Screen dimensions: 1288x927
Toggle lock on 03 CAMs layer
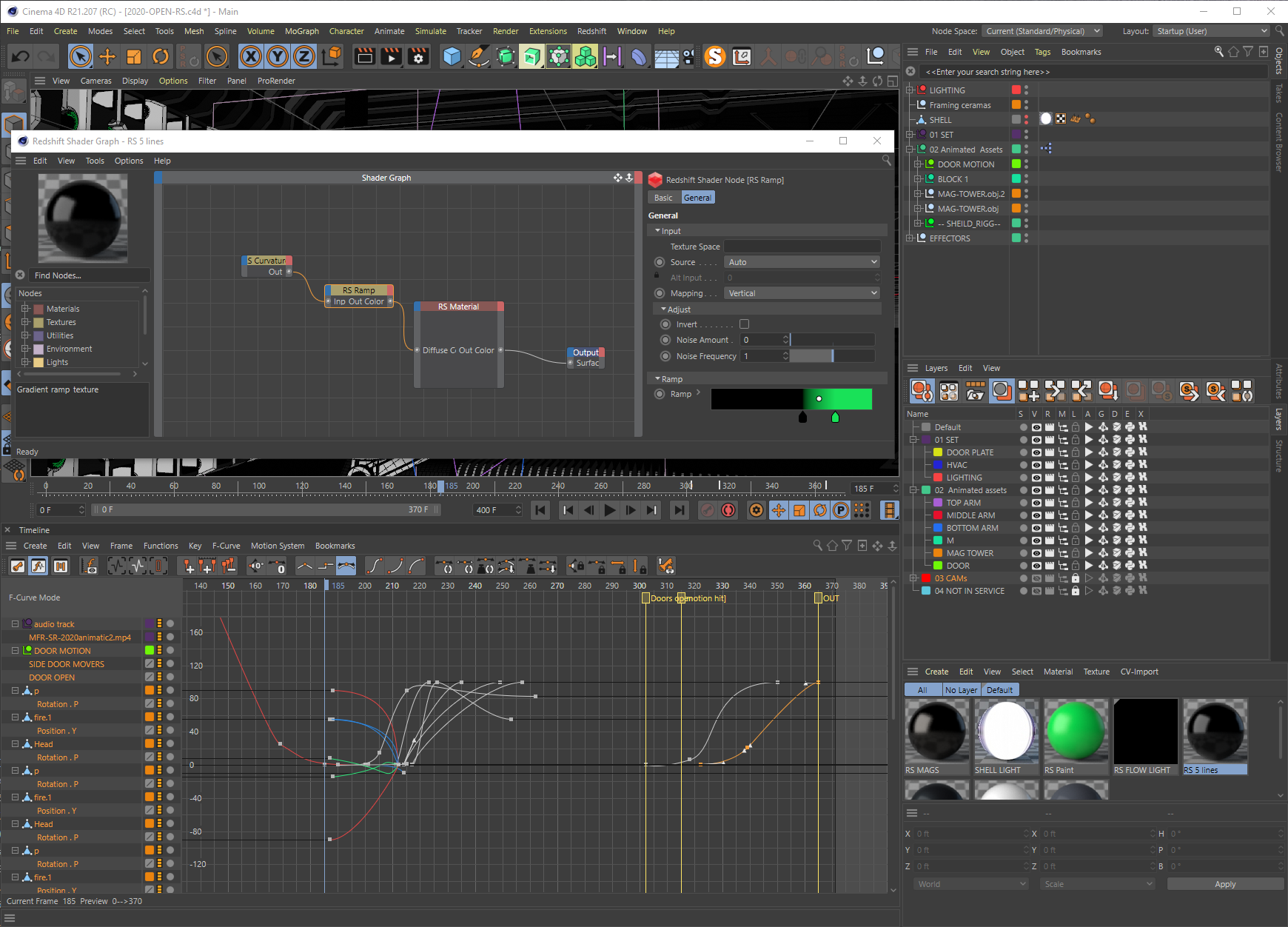point(1075,578)
